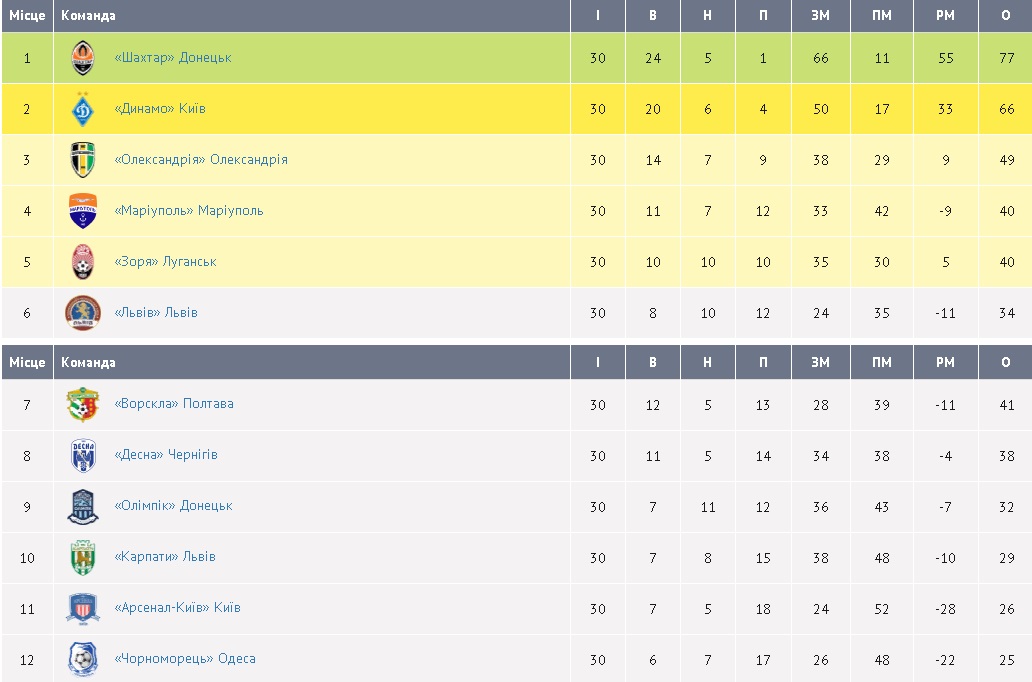Open the «Динамо» Київ team link
The width and height of the screenshot is (1032, 682).
[x=160, y=109]
